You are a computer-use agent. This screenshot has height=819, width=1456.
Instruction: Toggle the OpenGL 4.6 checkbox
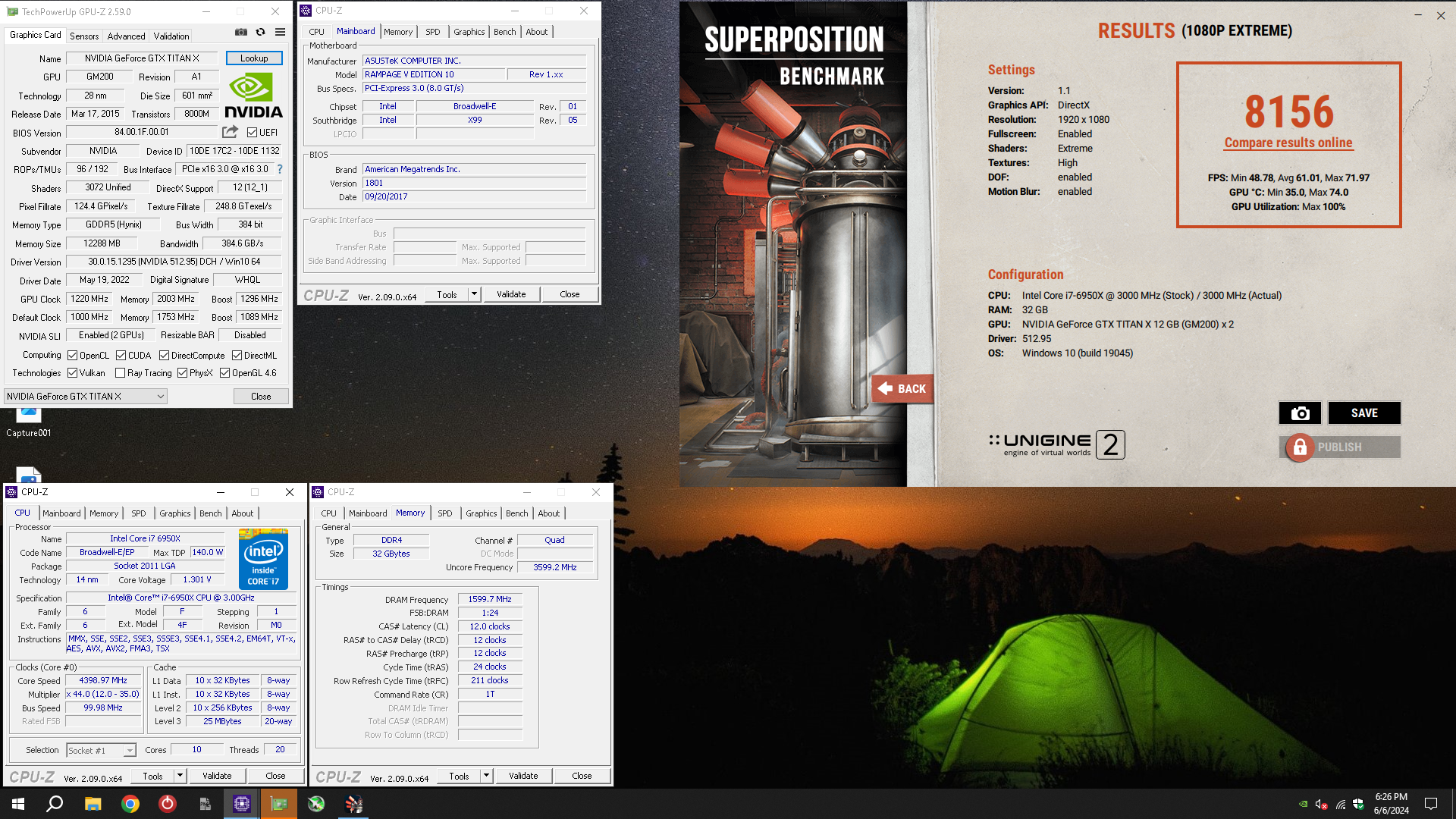tap(224, 372)
